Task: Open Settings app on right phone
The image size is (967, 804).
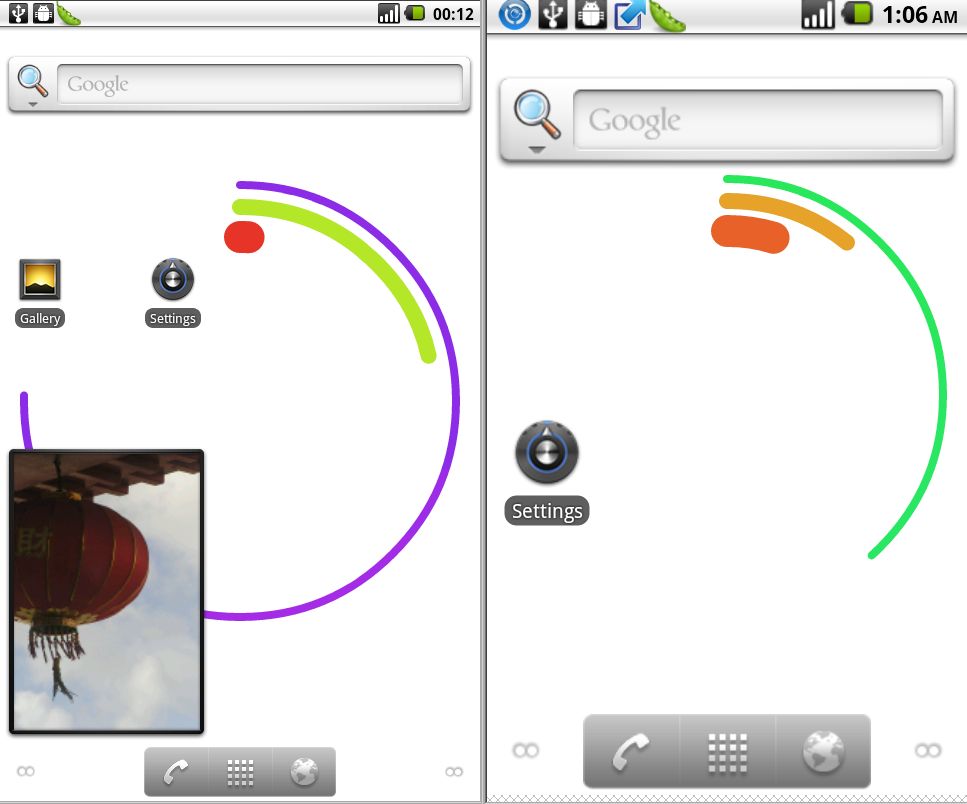Action: [x=546, y=472]
